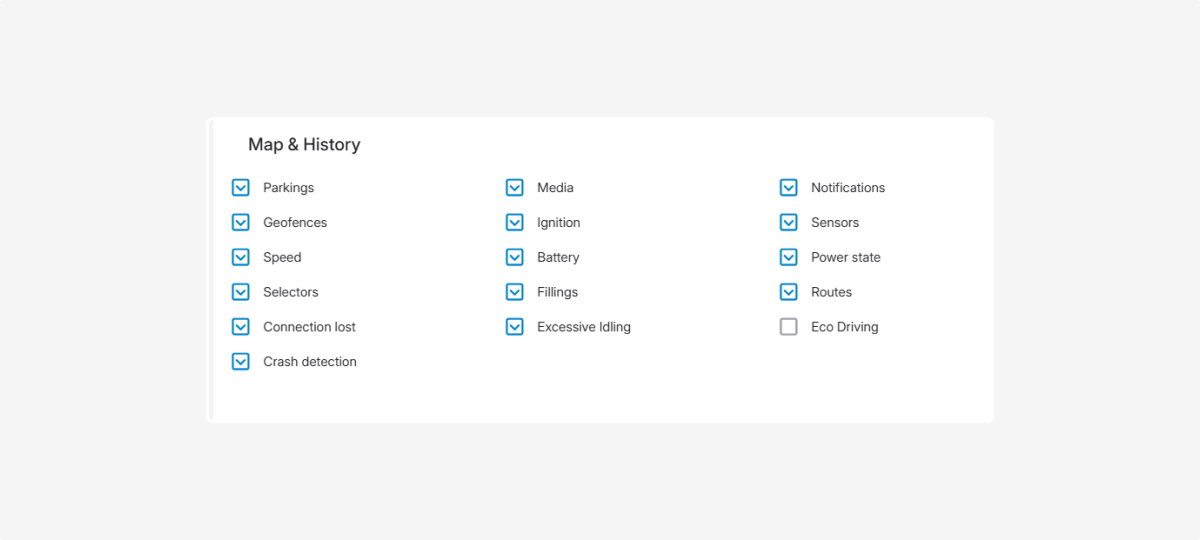Toggle the Sensors checkbox
This screenshot has height=540, width=1200.
788,222
